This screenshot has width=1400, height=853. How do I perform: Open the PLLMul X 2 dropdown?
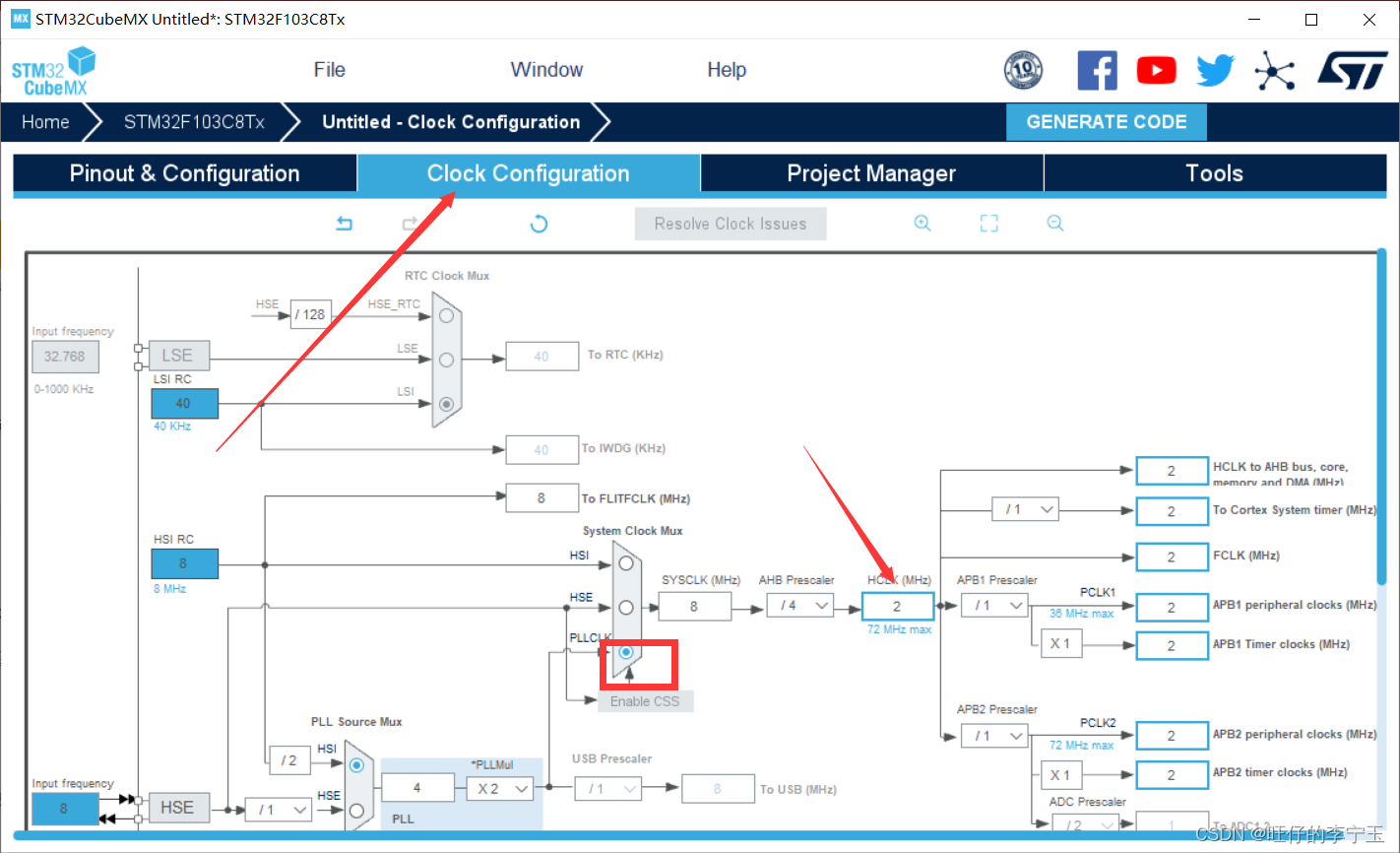pyautogui.click(x=500, y=788)
